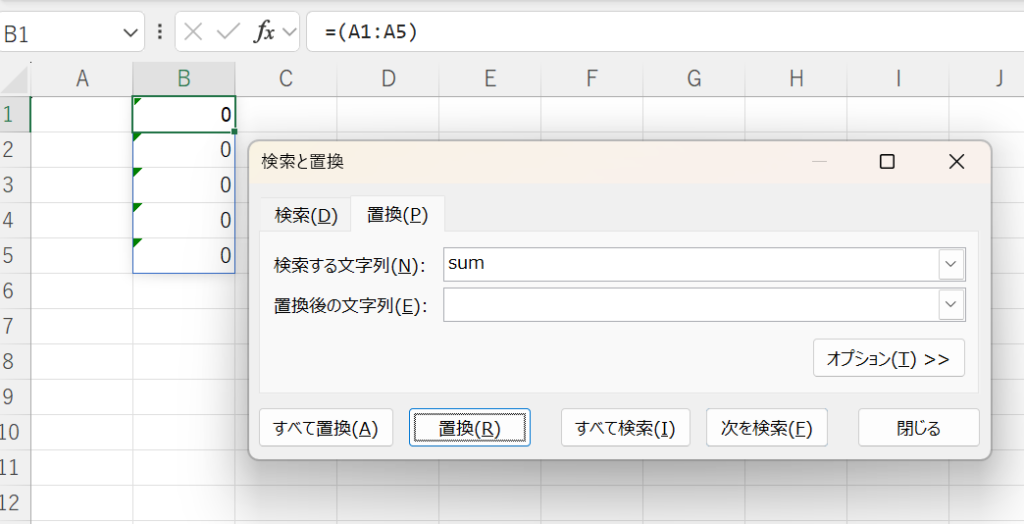Click cell B4 containing 0
Viewport: 1024px width, 524px height.
pos(184,220)
